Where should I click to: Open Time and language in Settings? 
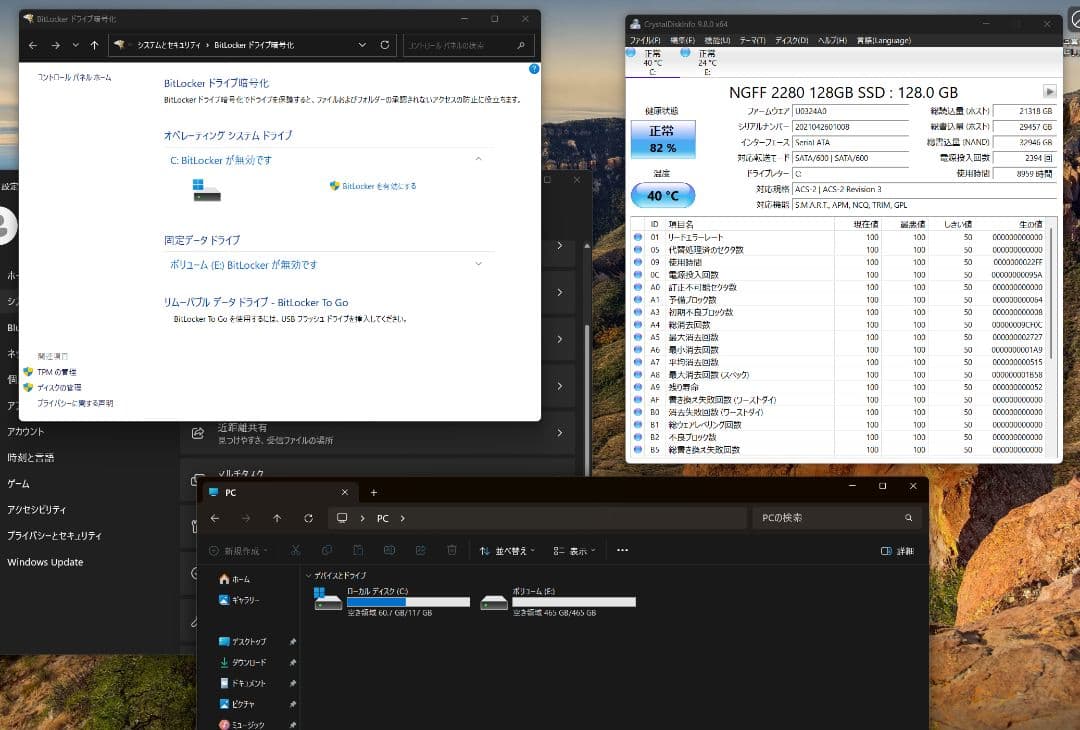[31, 457]
